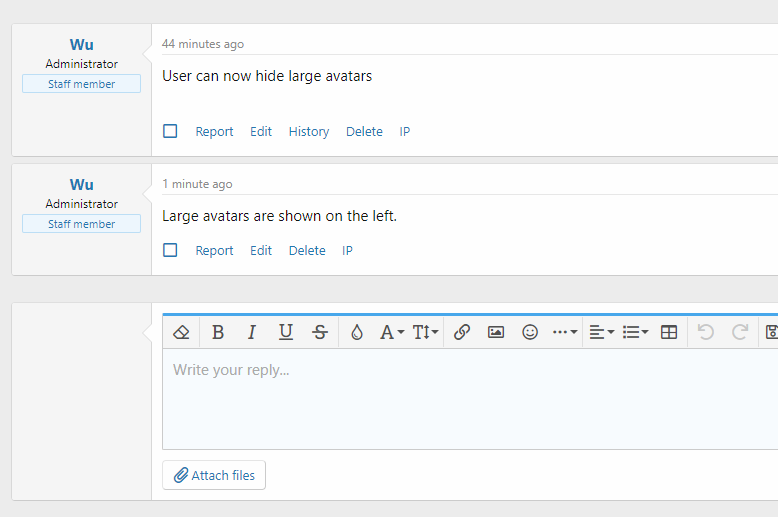The image size is (778, 517).
Task: Open Wu's profile from the second post
Action: point(81,185)
